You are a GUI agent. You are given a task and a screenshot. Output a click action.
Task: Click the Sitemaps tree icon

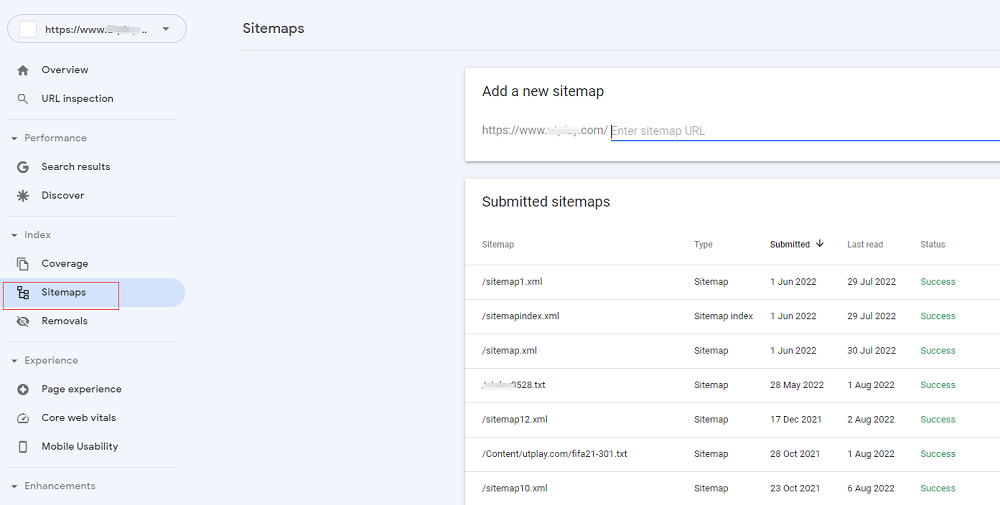click(x=23, y=293)
